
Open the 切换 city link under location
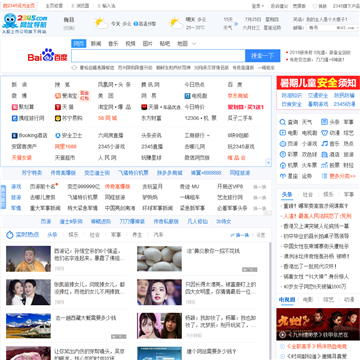(x=69, y=28)
